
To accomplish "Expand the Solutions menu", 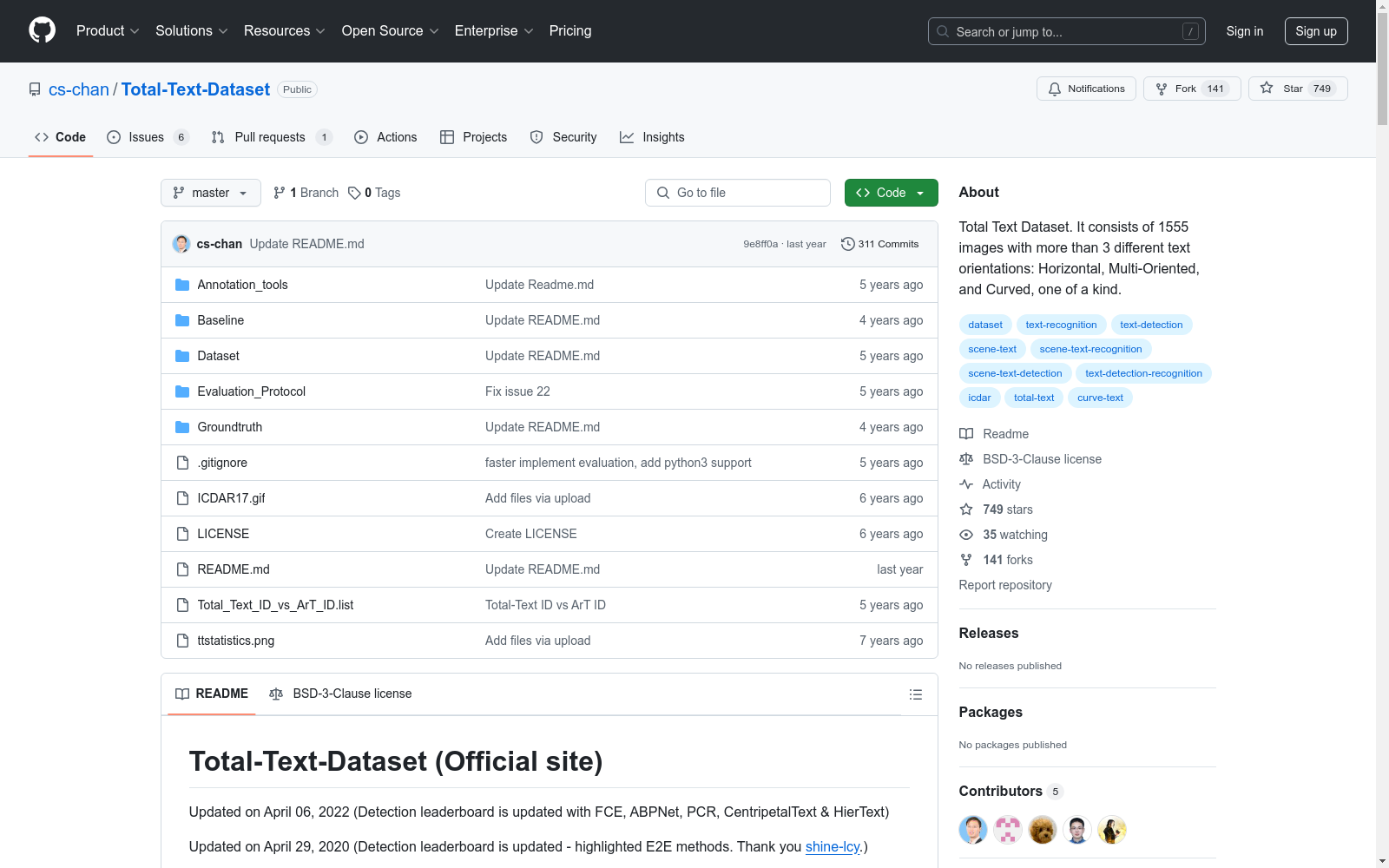I will click(x=192, y=30).
